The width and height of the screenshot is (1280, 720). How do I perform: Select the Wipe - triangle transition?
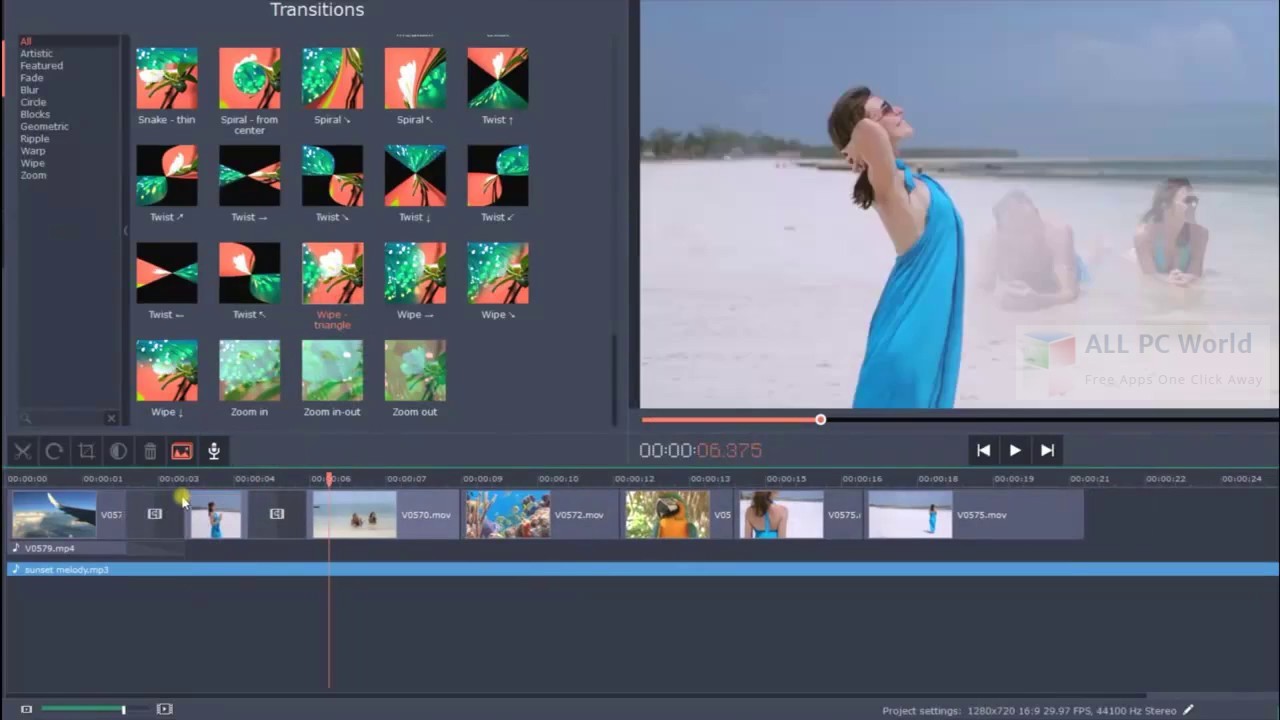(x=331, y=272)
